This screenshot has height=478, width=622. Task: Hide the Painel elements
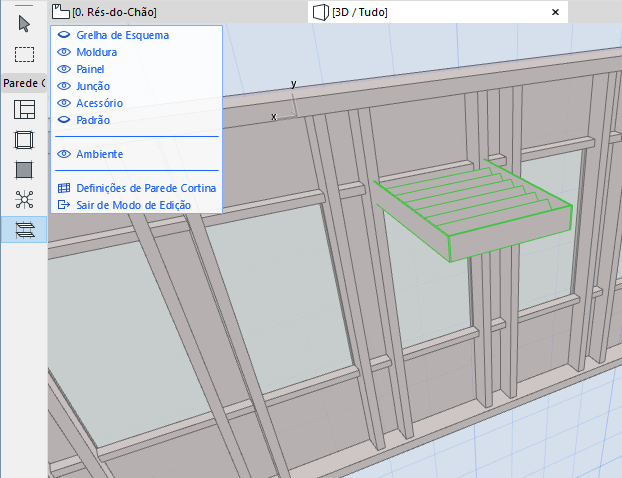[x=64, y=69]
